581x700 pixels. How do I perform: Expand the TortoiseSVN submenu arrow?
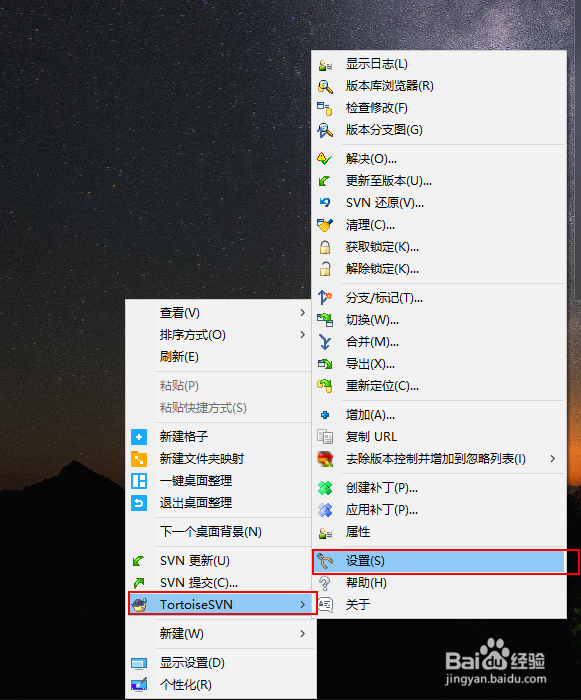303,604
